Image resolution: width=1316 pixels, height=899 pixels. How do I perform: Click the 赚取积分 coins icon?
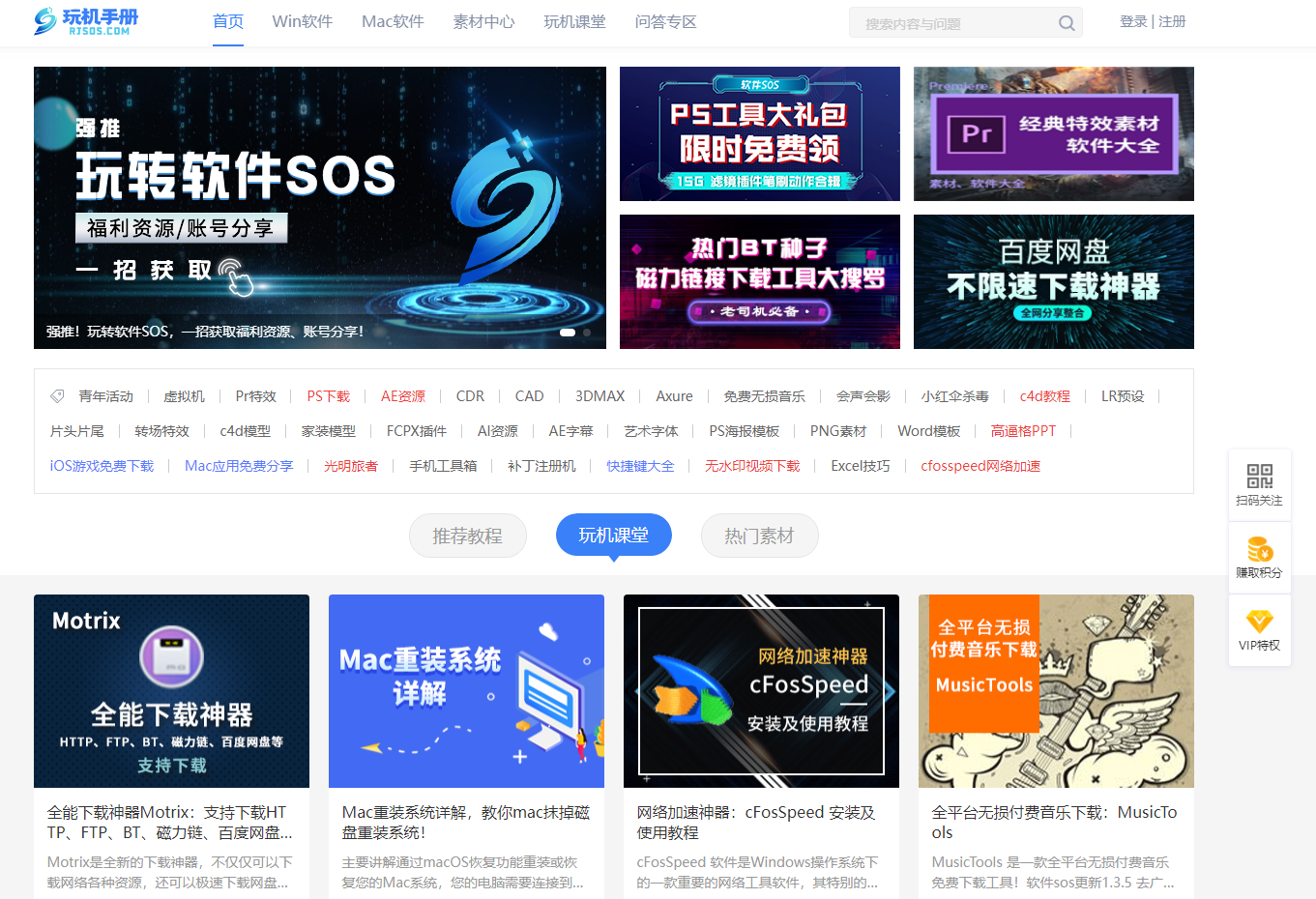1259,549
